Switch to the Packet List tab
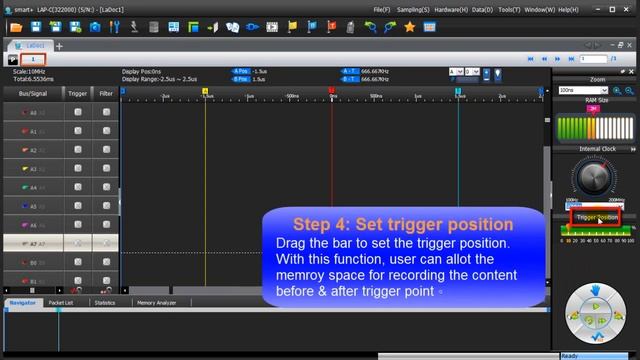 tap(61, 303)
